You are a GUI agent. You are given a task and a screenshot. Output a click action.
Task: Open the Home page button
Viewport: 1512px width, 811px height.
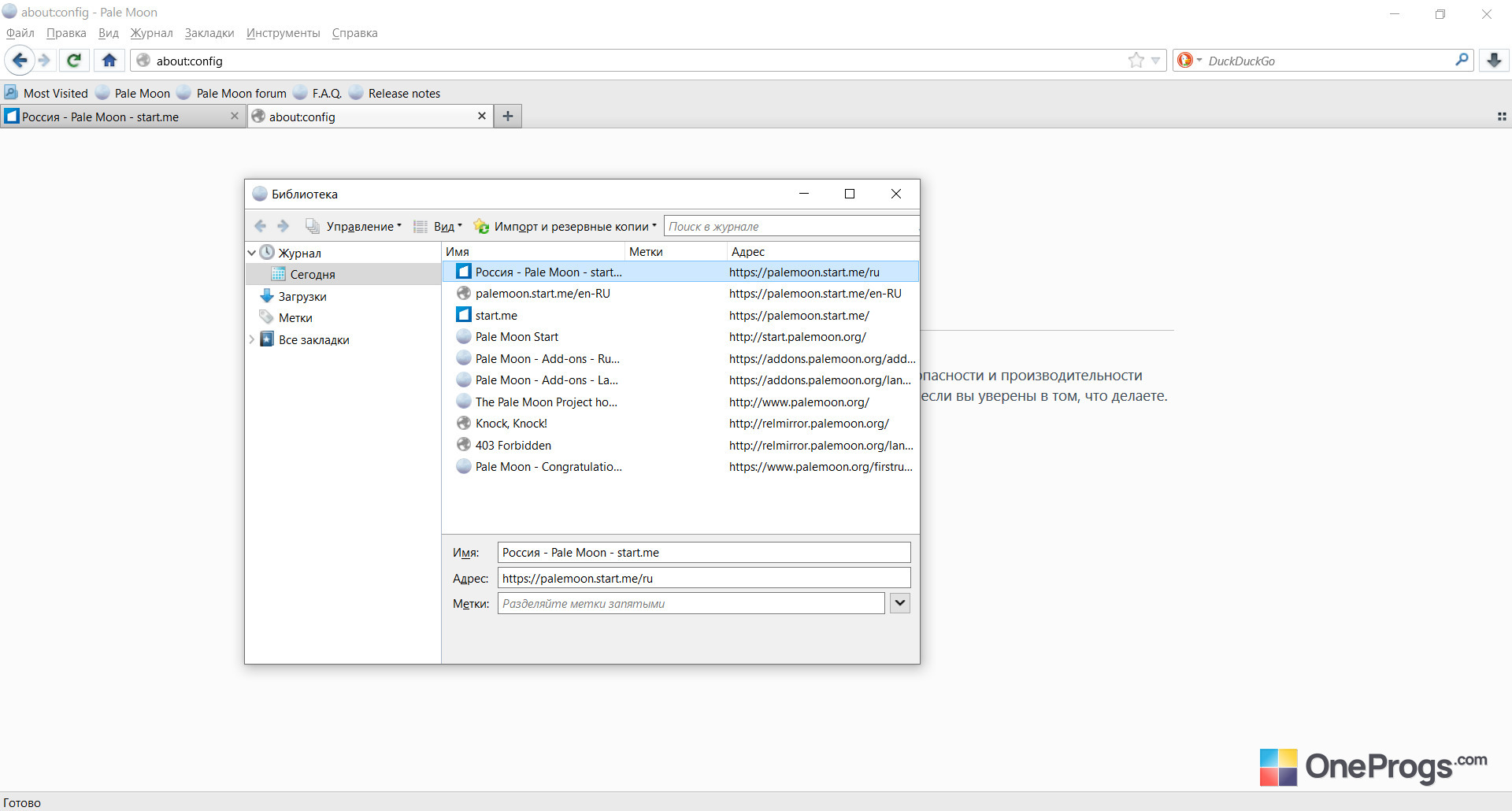coord(109,60)
